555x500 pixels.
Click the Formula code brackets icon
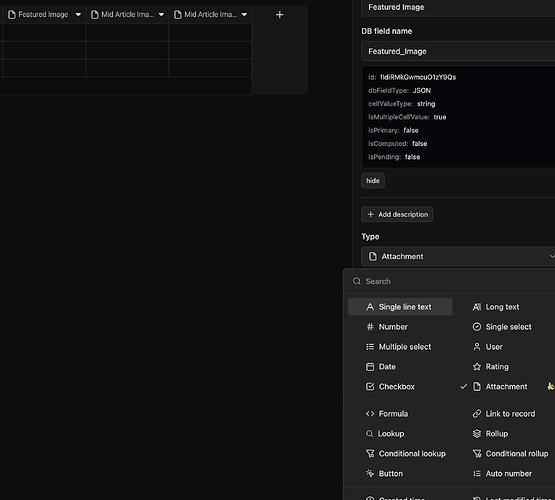coord(370,414)
